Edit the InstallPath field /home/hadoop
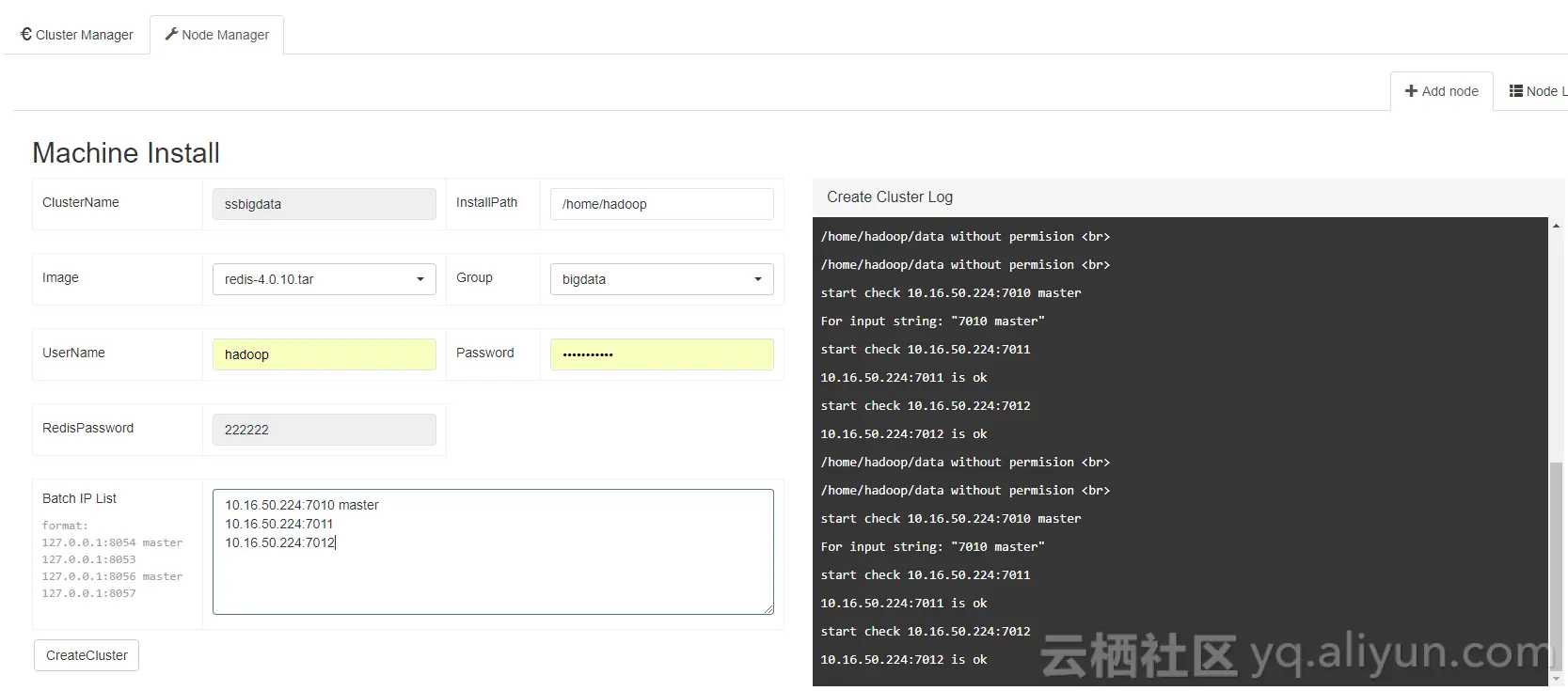The height and width of the screenshot is (691, 1568). click(x=662, y=204)
